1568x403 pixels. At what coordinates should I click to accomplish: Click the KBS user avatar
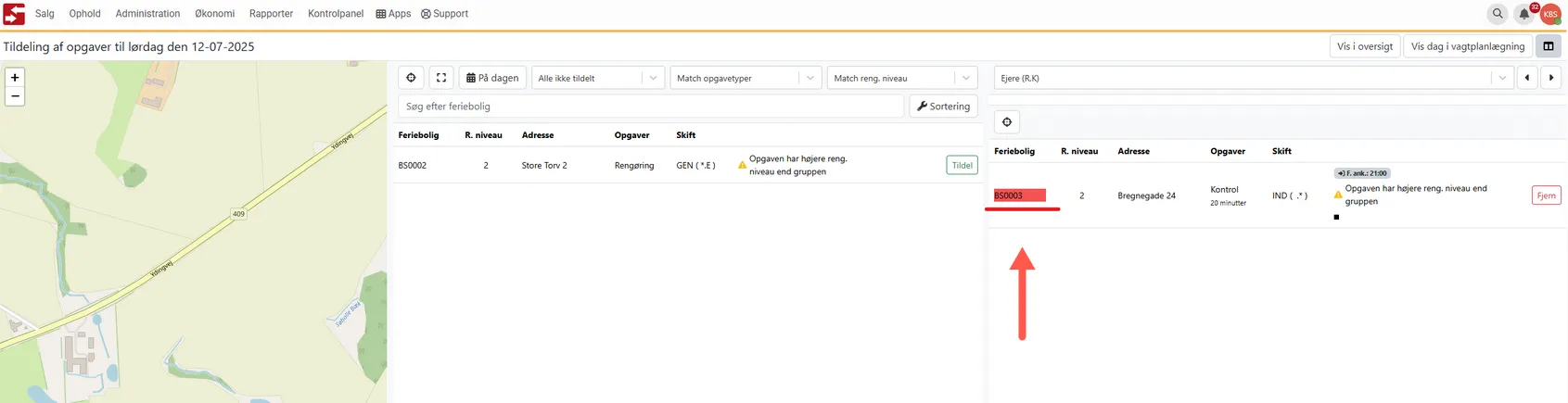click(x=1550, y=14)
